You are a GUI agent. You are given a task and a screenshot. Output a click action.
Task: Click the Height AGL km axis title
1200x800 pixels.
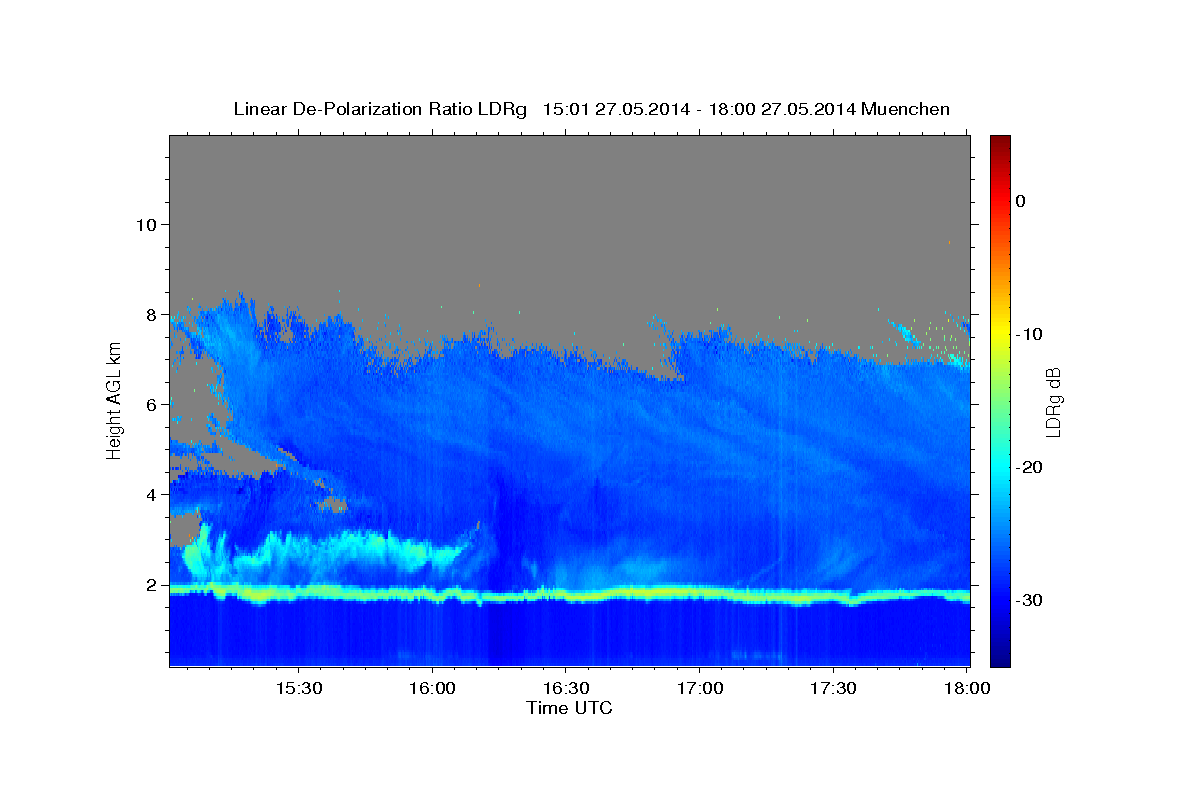coord(114,399)
